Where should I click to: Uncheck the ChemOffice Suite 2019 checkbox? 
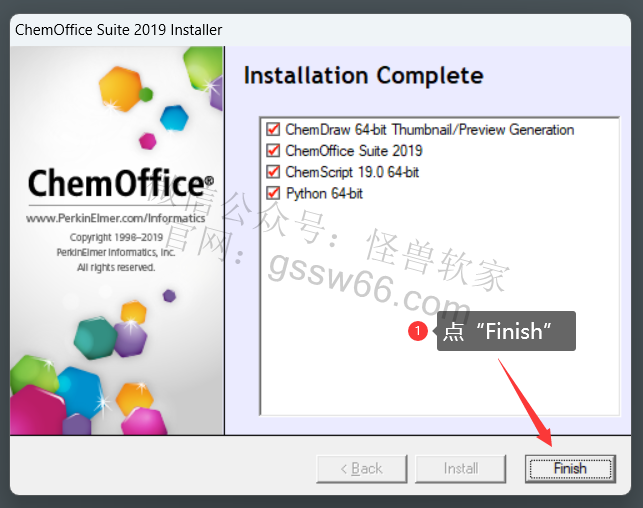(x=273, y=150)
